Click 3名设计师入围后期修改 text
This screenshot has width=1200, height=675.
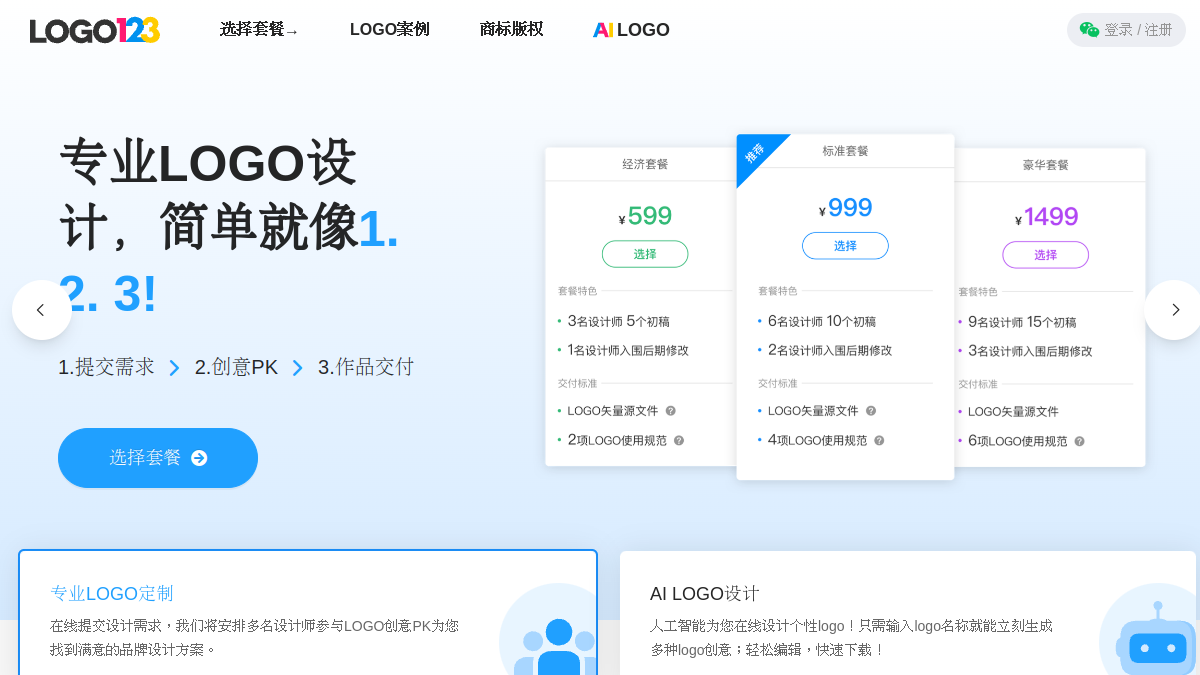1030,351
